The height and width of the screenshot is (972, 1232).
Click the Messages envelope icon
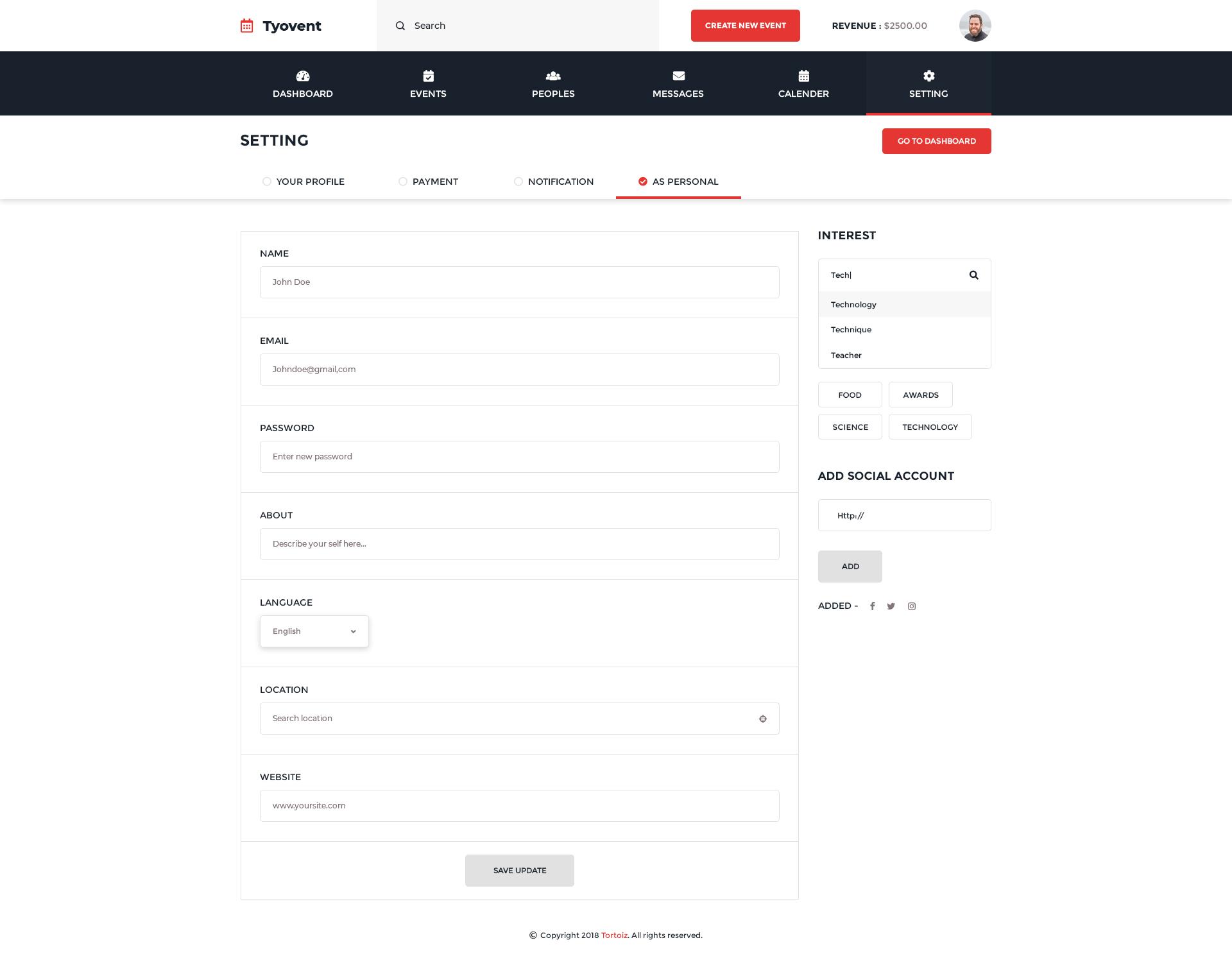tap(678, 76)
